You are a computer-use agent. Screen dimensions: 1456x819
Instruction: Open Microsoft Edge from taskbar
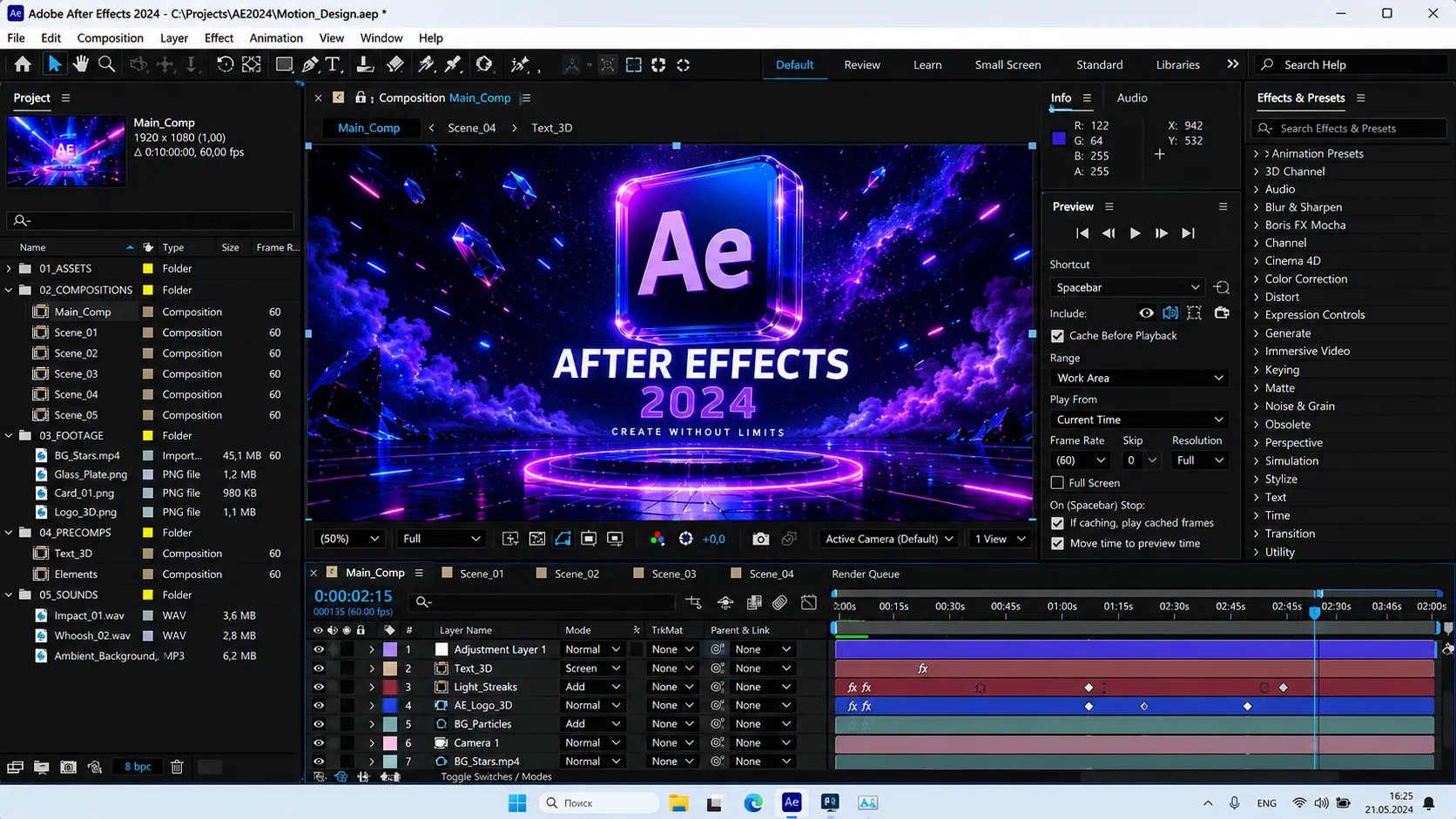click(x=753, y=802)
